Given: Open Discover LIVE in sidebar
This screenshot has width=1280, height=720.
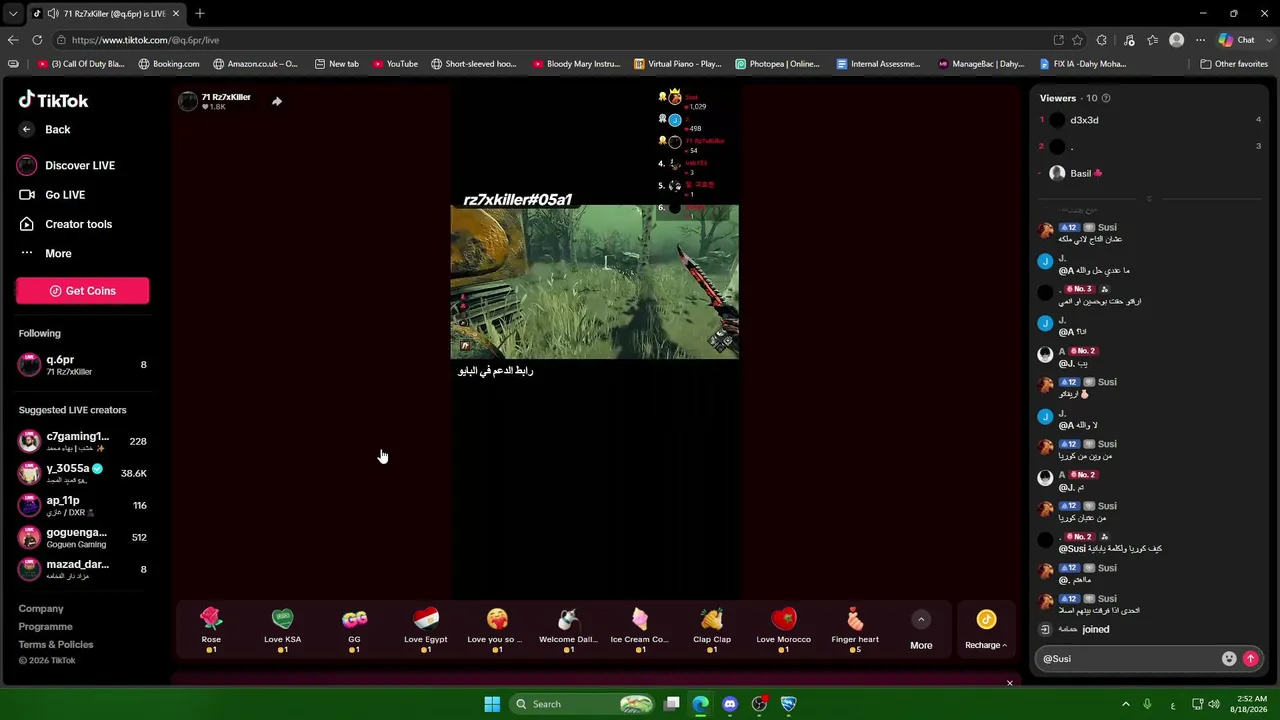Looking at the screenshot, I should 66,165.
